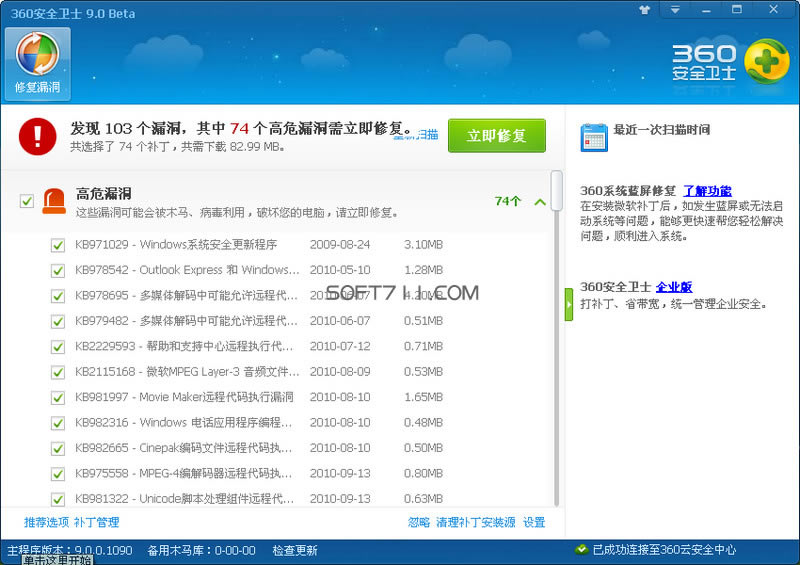Click 检查更新 in the status bar
The width and height of the screenshot is (800, 565).
pyautogui.click(x=295, y=551)
